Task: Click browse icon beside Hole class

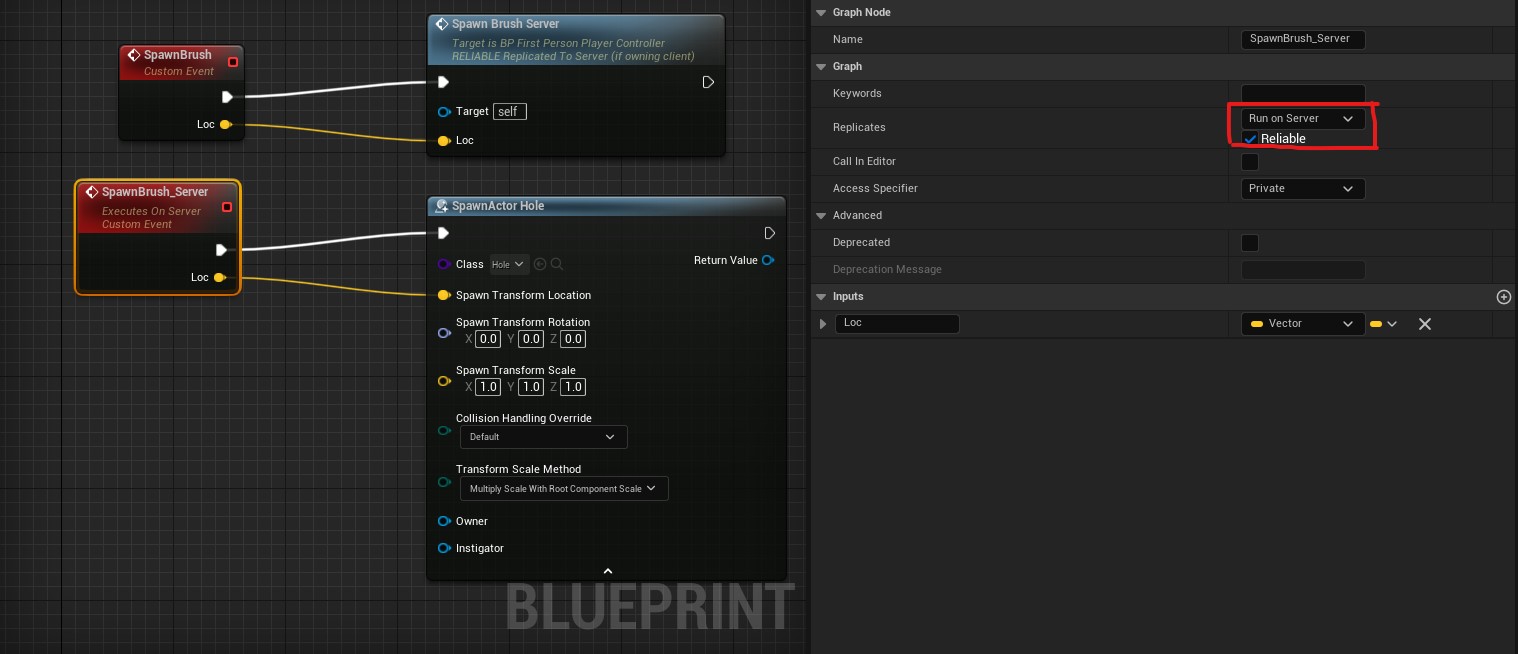Action: (x=557, y=264)
